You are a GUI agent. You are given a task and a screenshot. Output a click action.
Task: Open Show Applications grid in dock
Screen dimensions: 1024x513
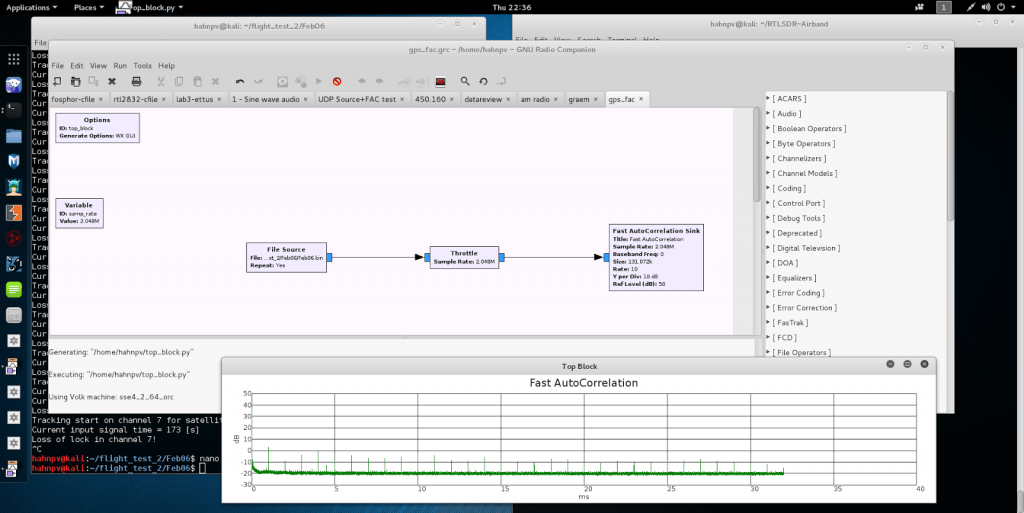click(14, 59)
